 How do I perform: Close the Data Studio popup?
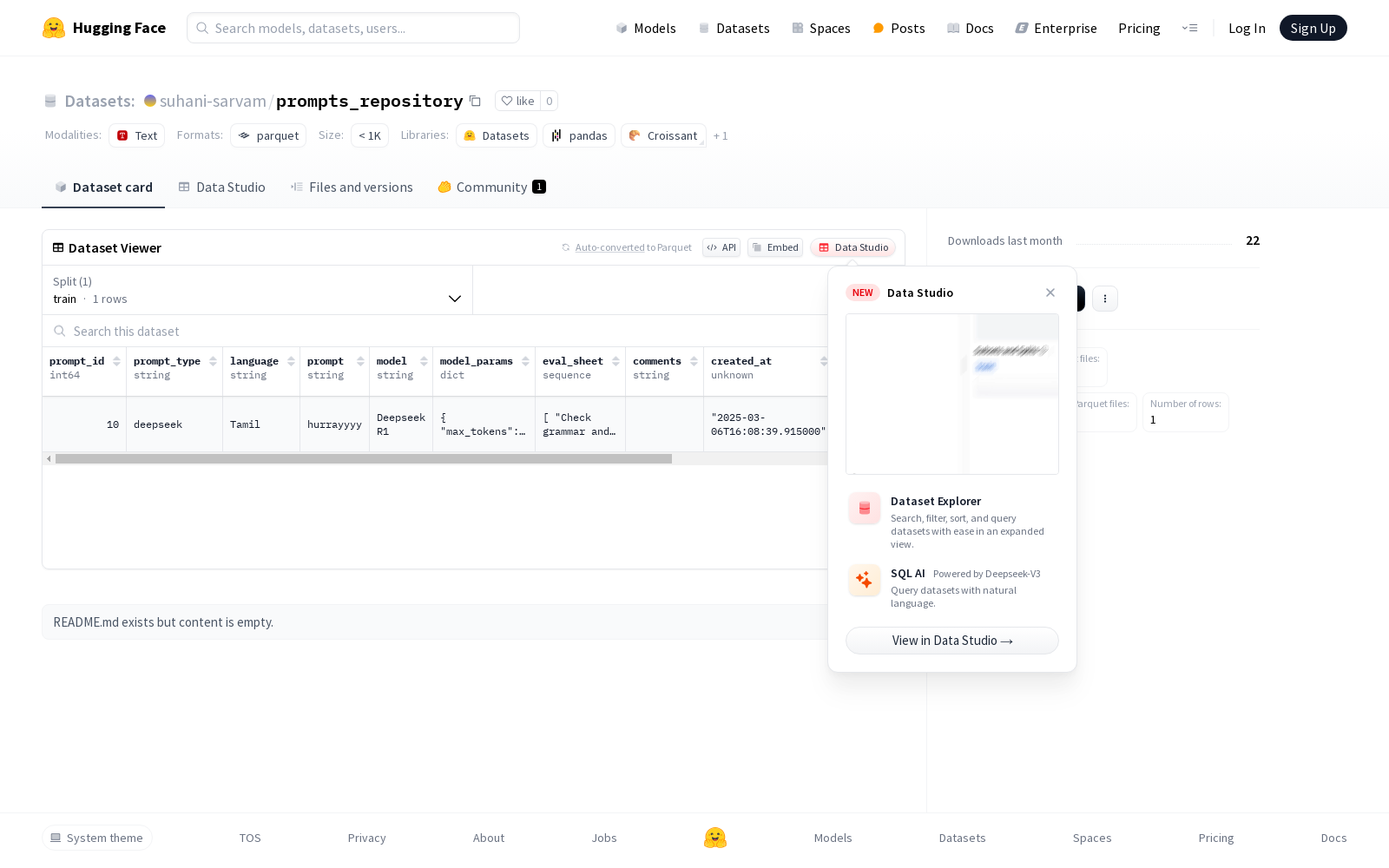pyautogui.click(x=1050, y=293)
